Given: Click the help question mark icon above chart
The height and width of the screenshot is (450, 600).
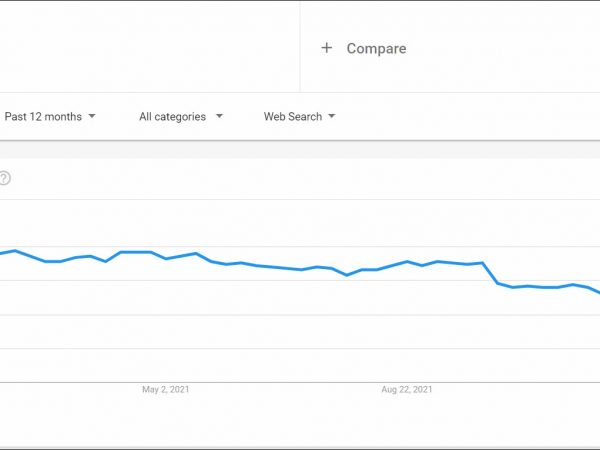Looking at the screenshot, I should tap(4, 179).
